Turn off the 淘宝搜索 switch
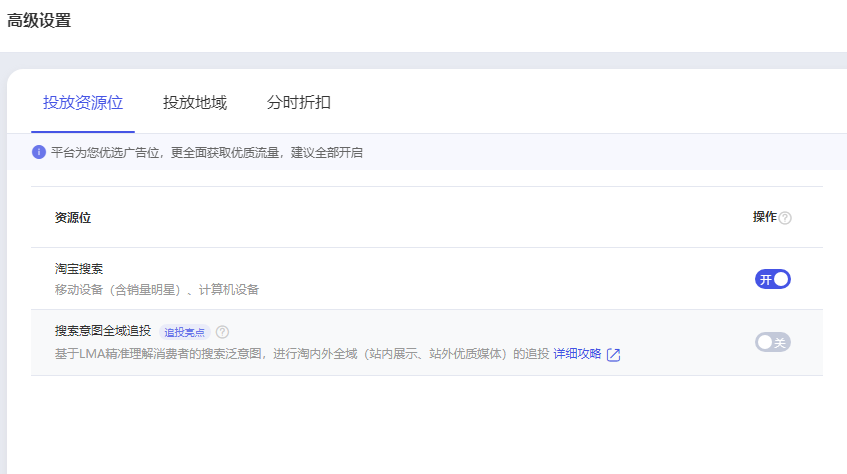 click(772, 279)
